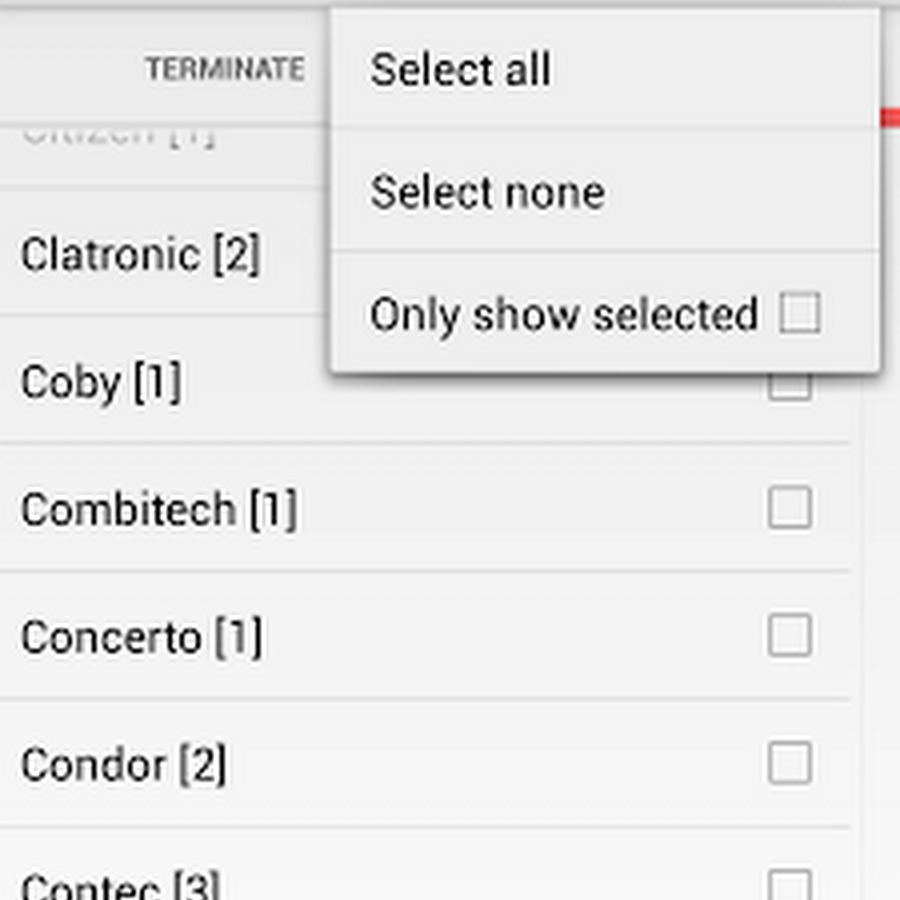Check the Contec row checkbox
The image size is (900, 900).
point(789,886)
